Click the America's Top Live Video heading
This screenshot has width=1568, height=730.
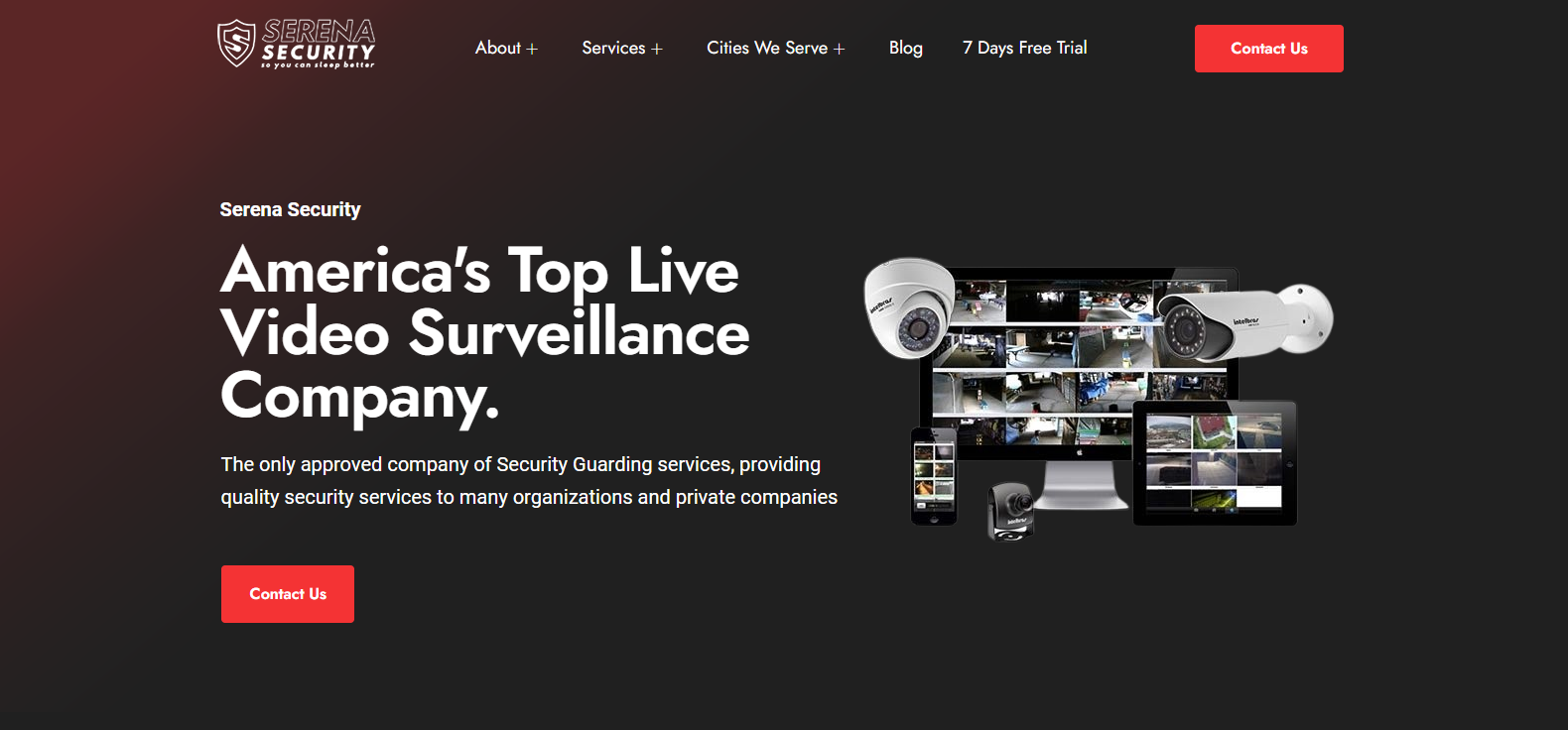tap(485, 334)
